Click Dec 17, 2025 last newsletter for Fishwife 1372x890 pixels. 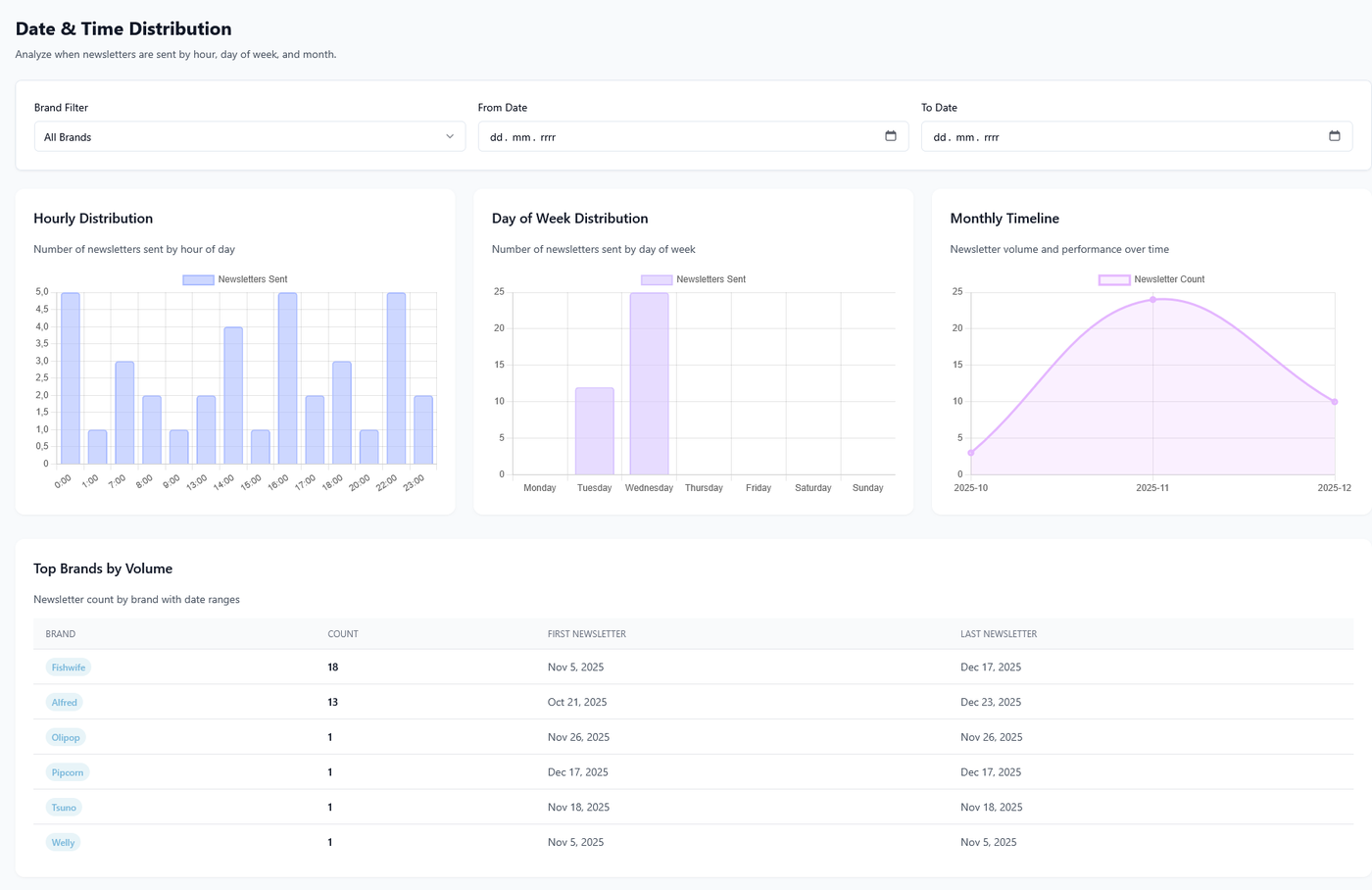coord(991,667)
